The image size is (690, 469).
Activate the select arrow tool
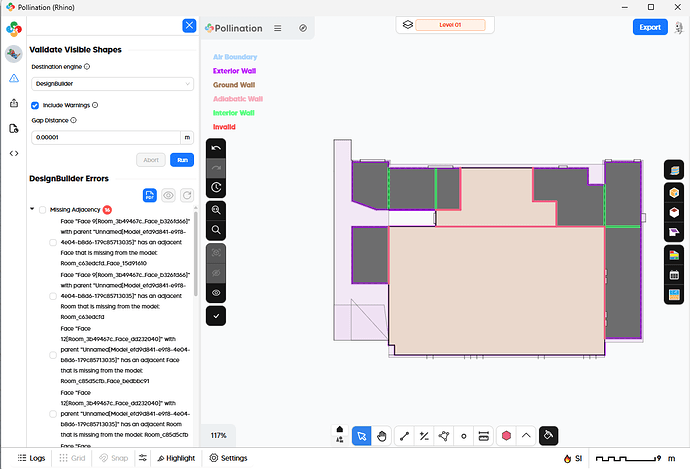(362, 436)
